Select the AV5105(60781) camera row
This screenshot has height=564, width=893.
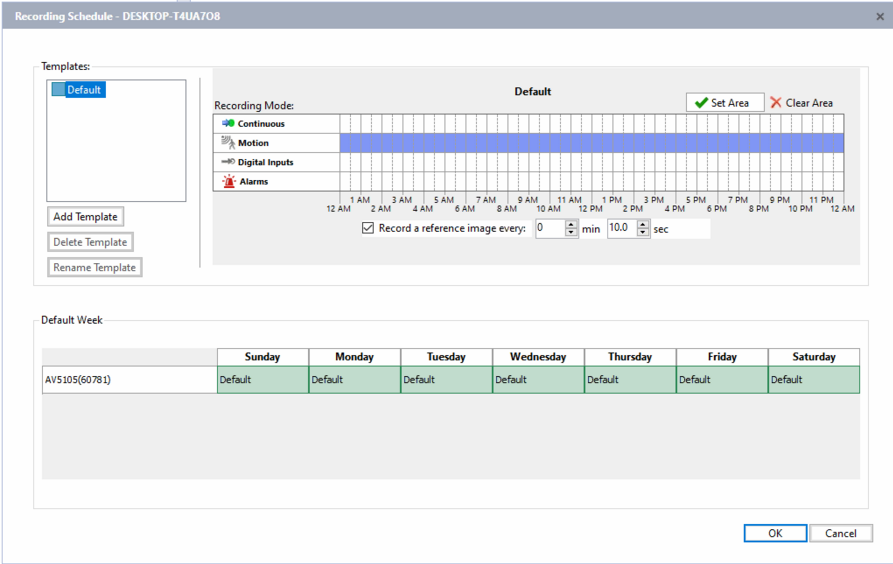click(x=129, y=380)
